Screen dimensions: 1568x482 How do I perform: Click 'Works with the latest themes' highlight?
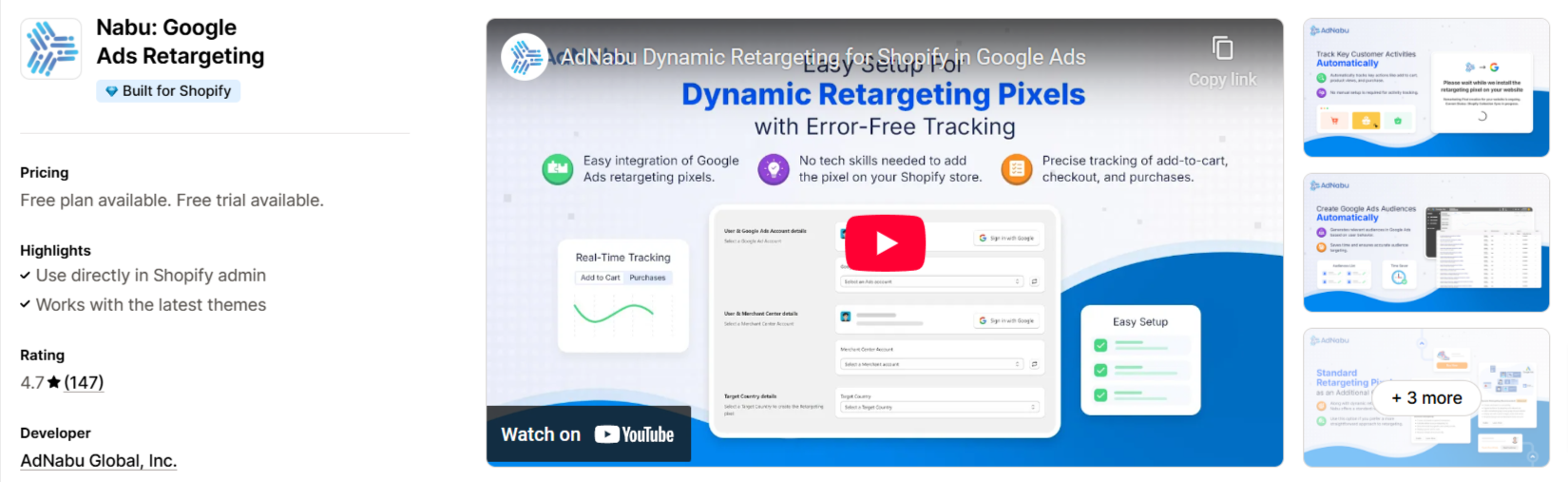coord(150,305)
